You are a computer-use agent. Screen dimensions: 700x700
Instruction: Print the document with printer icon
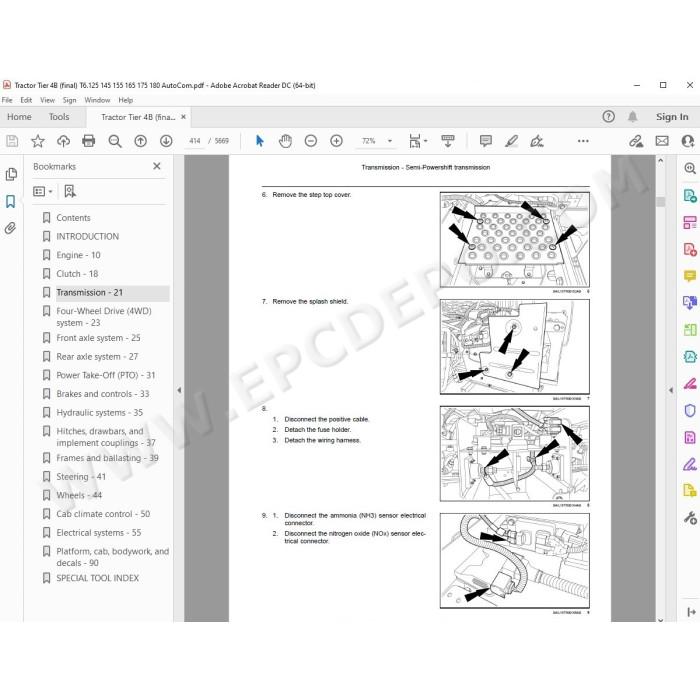click(89, 141)
